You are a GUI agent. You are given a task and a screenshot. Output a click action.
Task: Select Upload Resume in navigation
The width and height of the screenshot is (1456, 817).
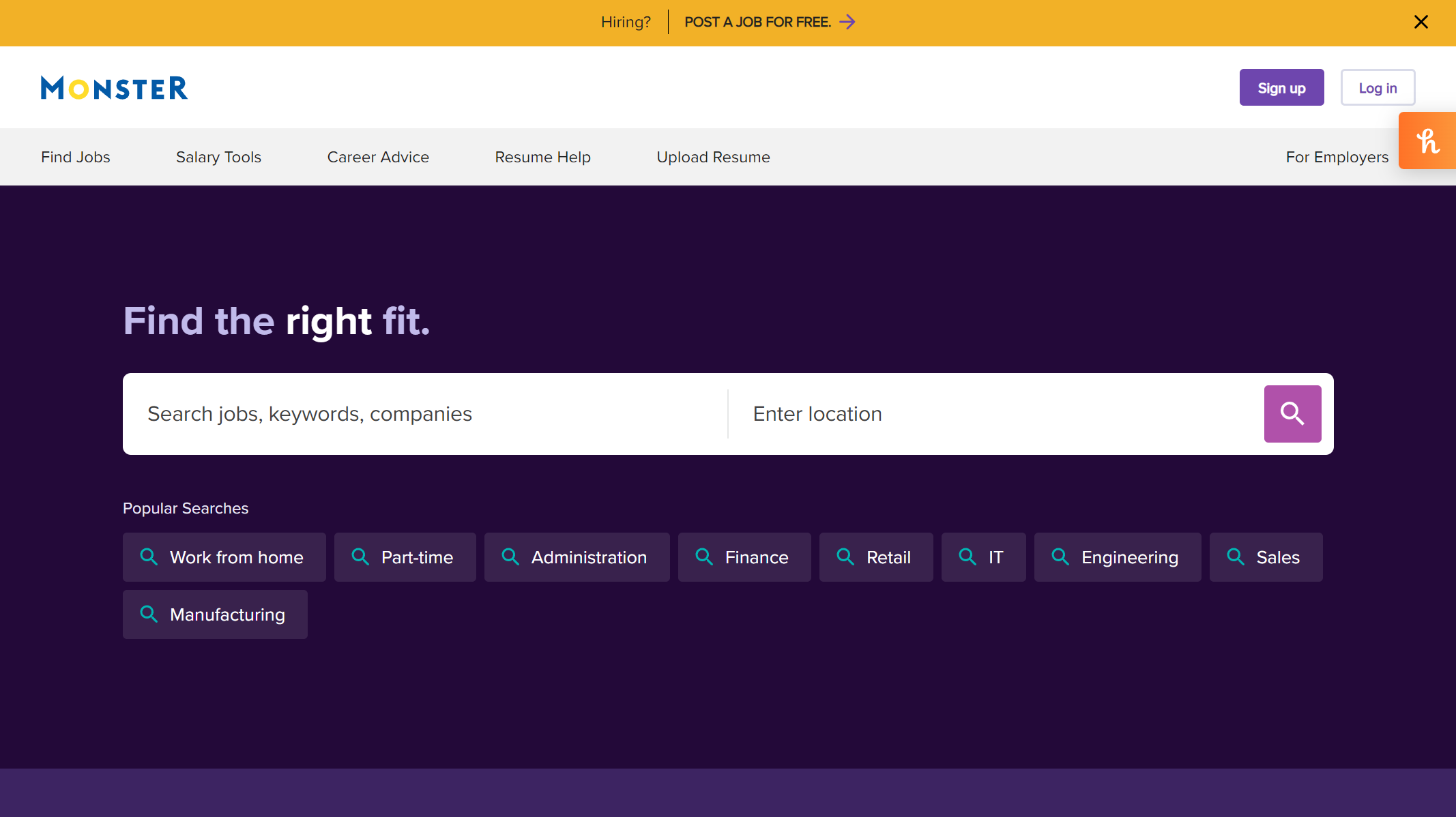713,157
